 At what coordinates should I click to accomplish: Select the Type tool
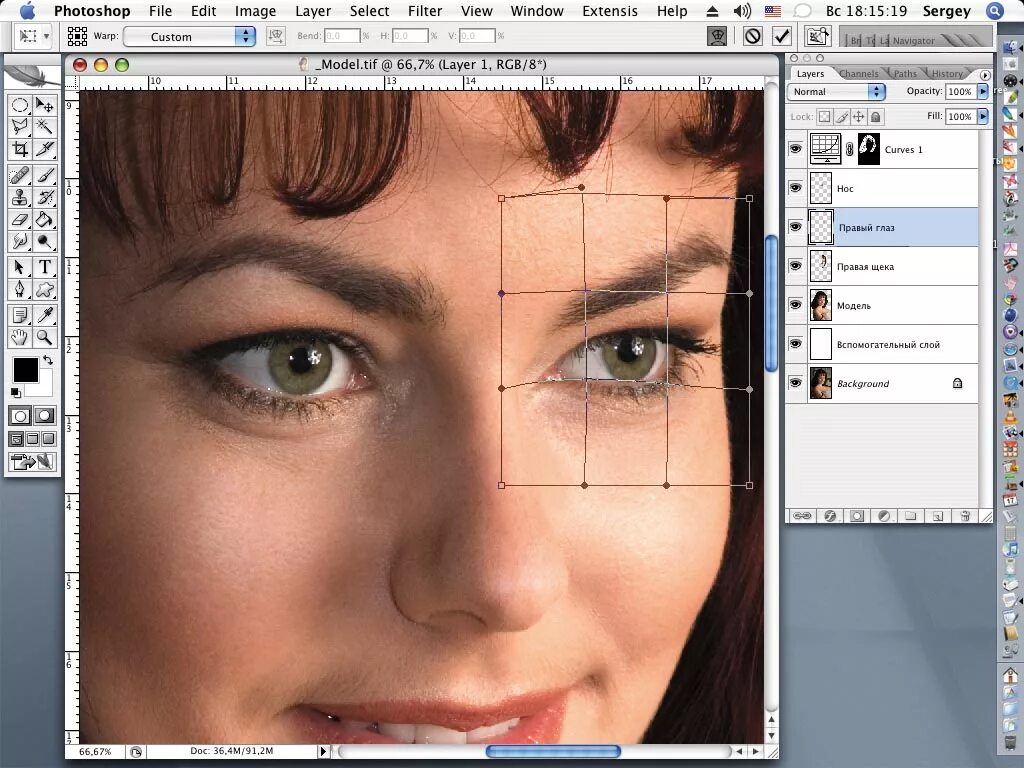coord(44,266)
